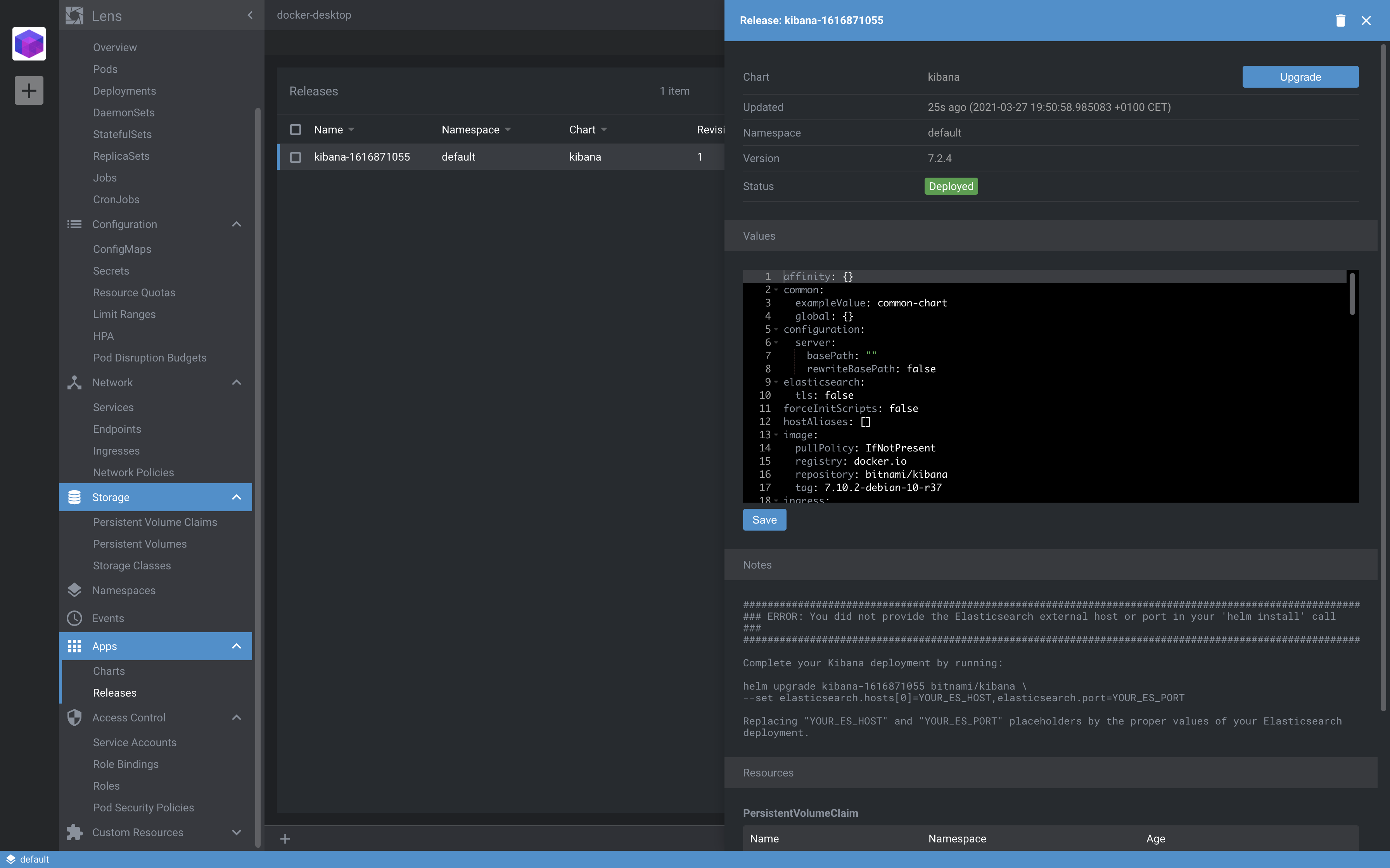Click the Storage database icon

pos(74,497)
